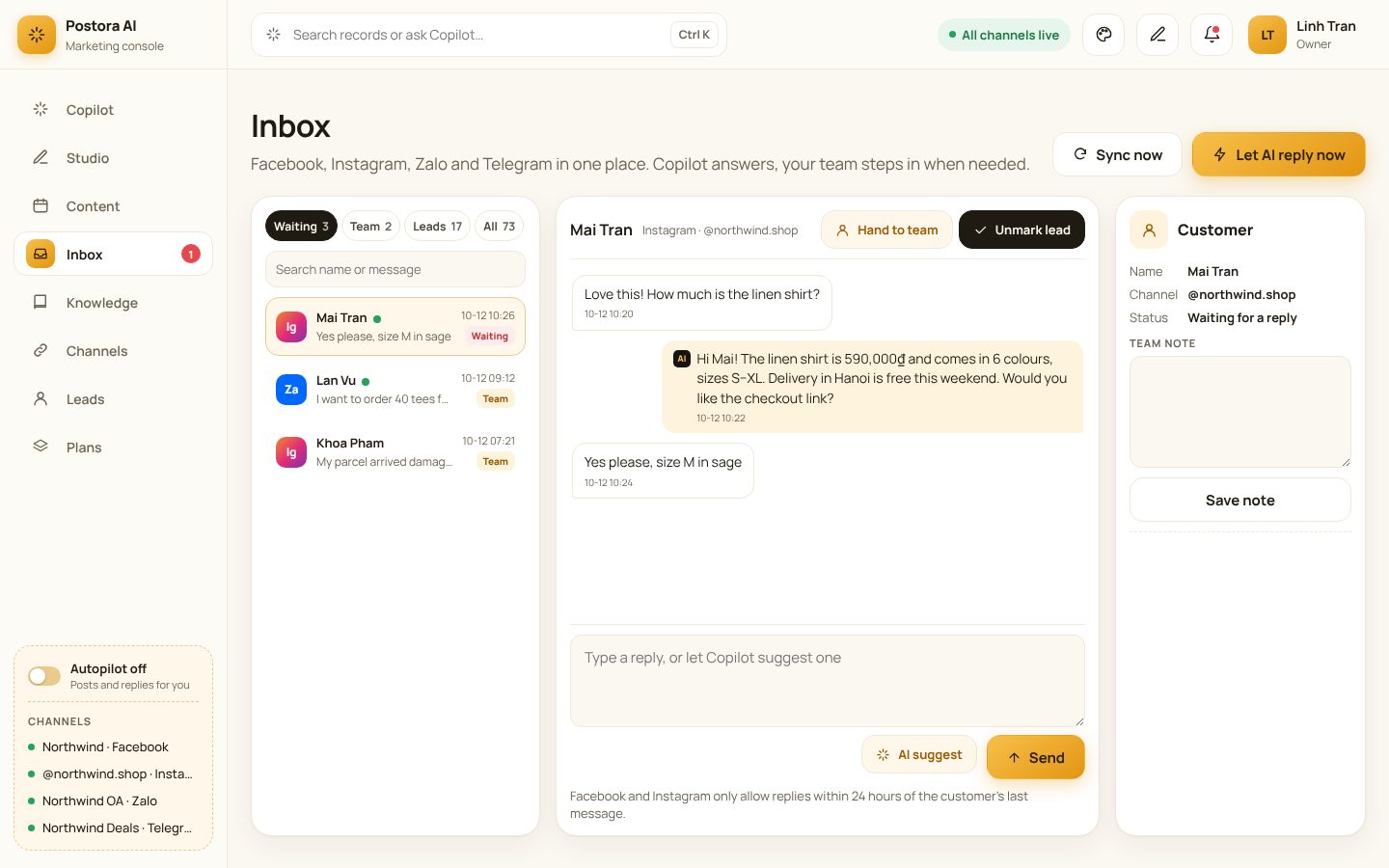The height and width of the screenshot is (868, 1389).
Task: Click the Postora AI sunburst logo
Action: [x=37, y=35]
